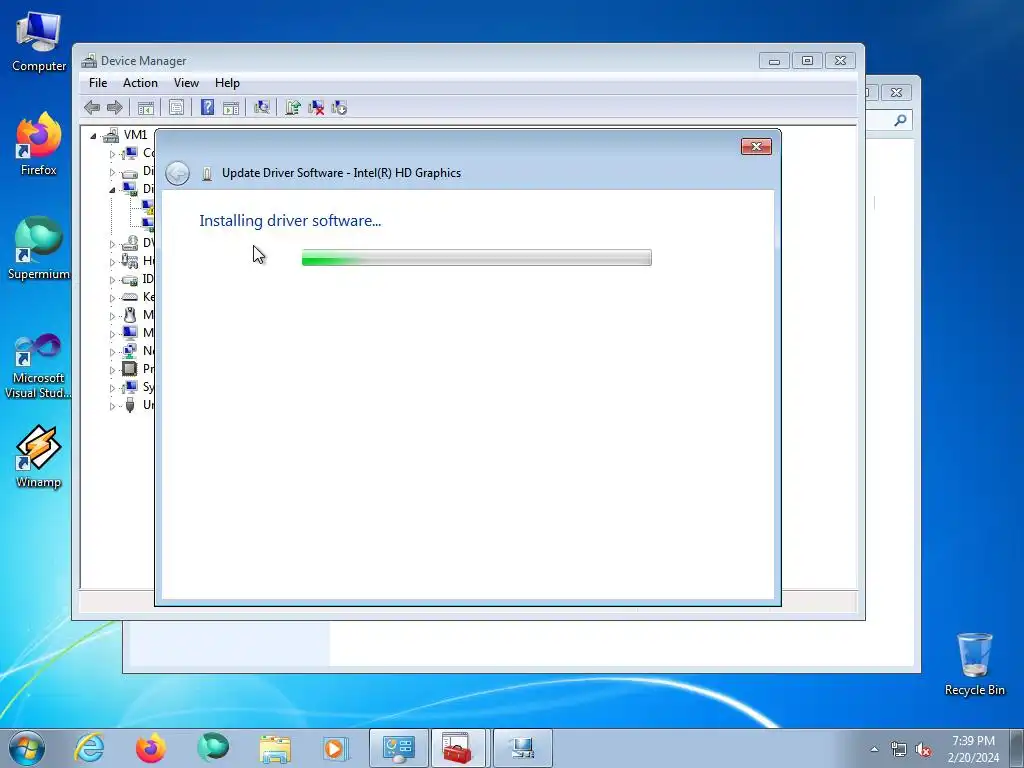Click the Uninstall device icon with red X

[x=316, y=108]
